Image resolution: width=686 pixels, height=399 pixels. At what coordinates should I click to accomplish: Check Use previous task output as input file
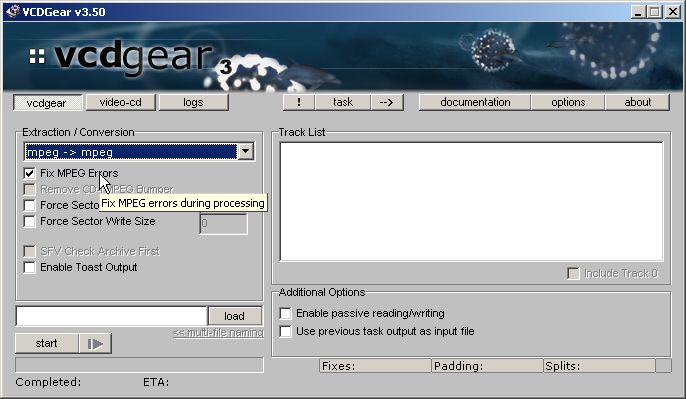coord(285,331)
